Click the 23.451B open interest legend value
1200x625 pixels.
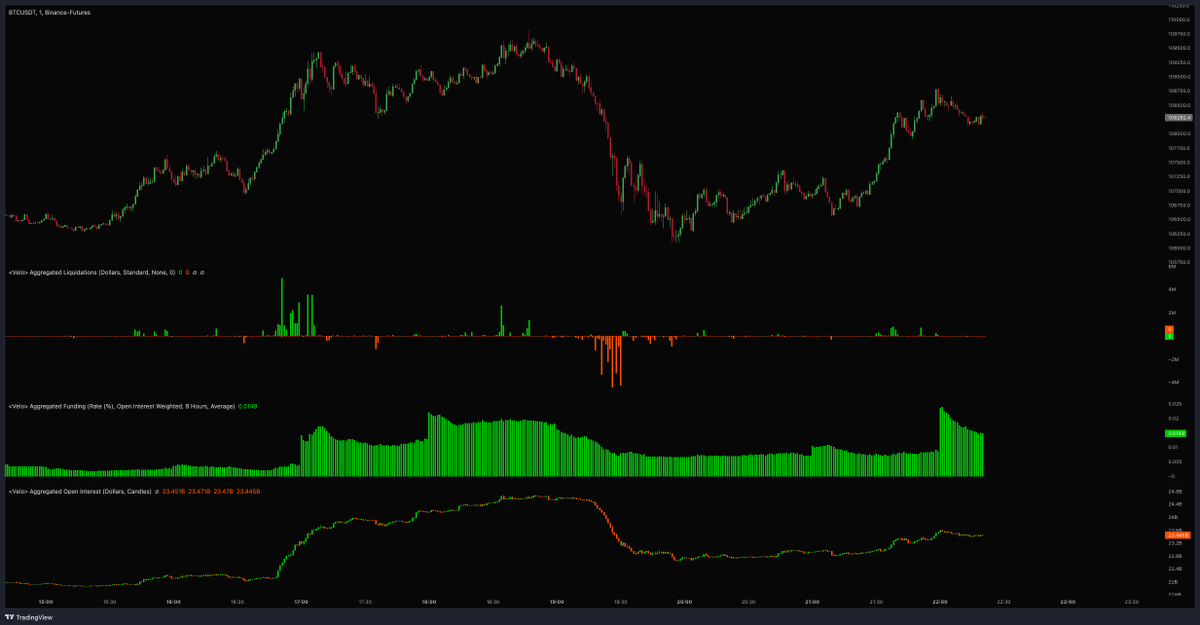coord(174,491)
